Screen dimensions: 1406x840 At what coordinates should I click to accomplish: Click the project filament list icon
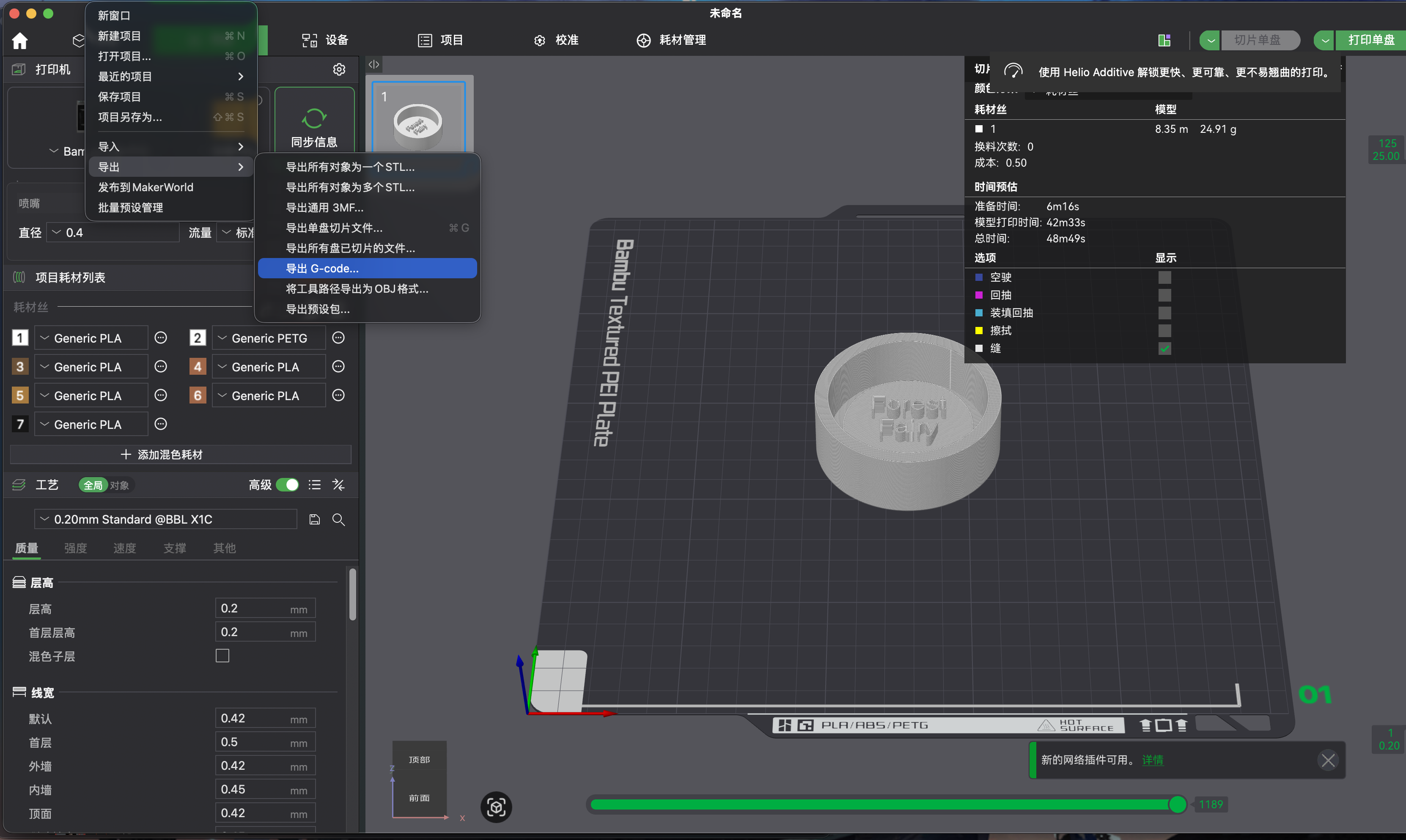(x=19, y=277)
